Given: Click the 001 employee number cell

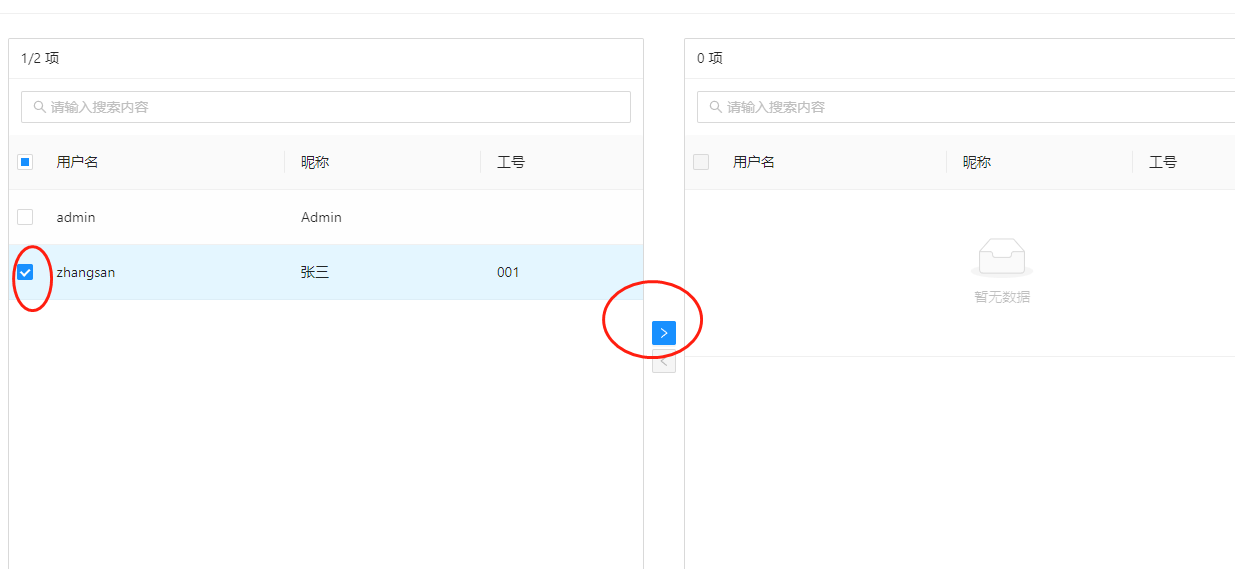Looking at the screenshot, I should (x=508, y=272).
